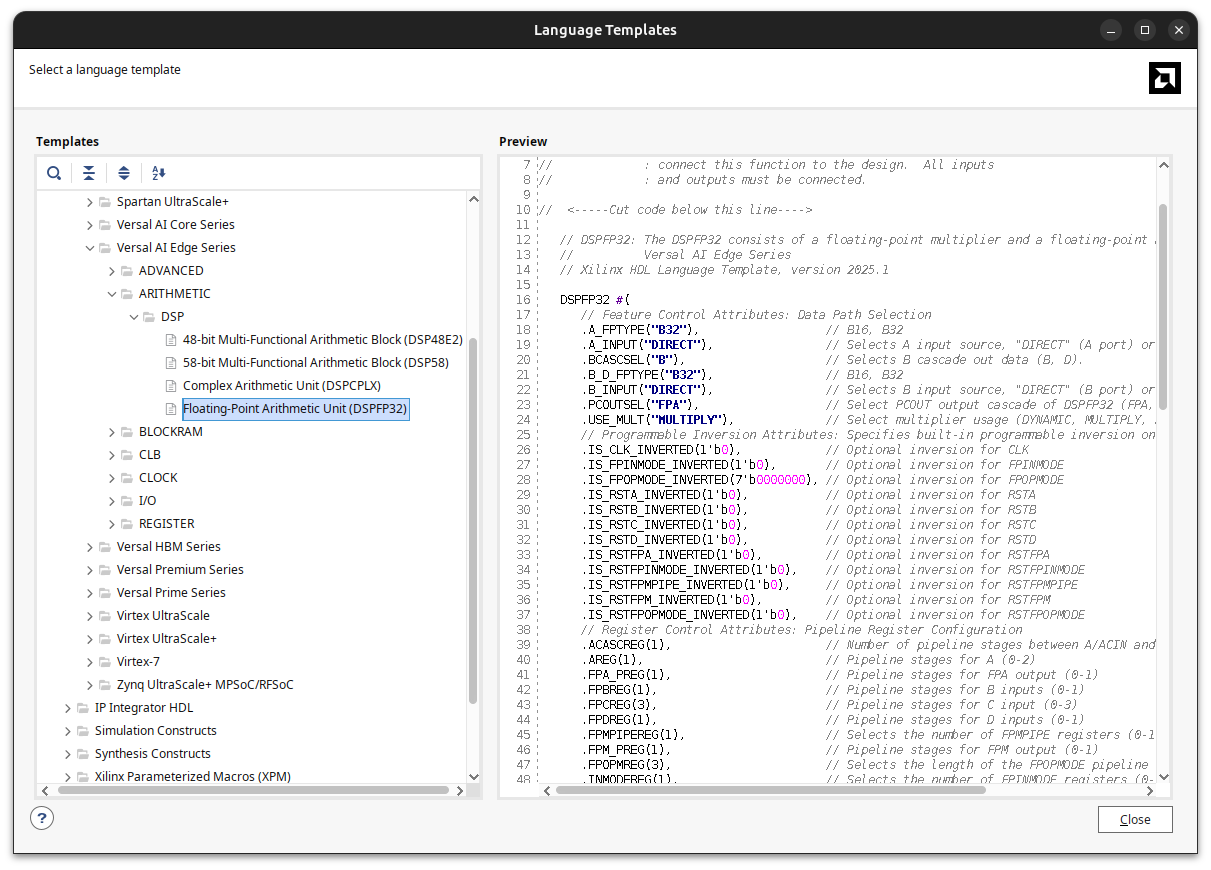Expand the ADVANCED folder
This screenshot has width=1211, height=870.
[112, 271]
